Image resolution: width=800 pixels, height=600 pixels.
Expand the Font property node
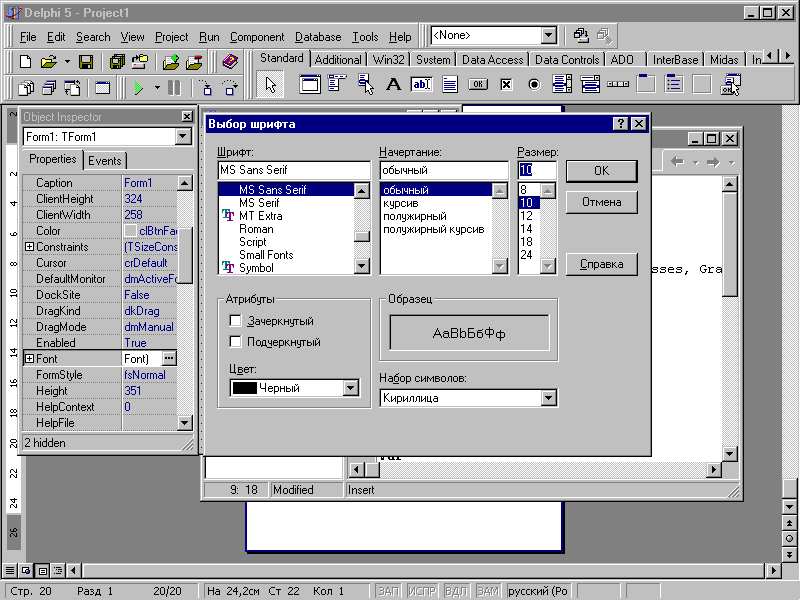[x=30, y=359]
